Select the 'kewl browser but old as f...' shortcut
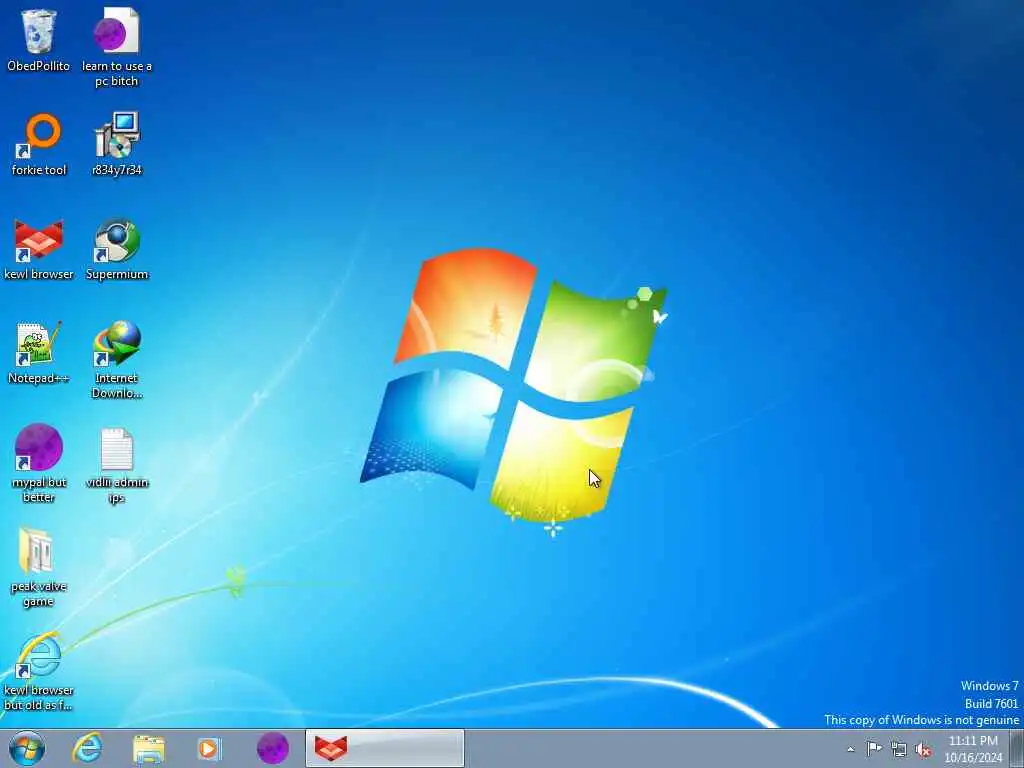1024x768 pixels. (x=39, y=656)
